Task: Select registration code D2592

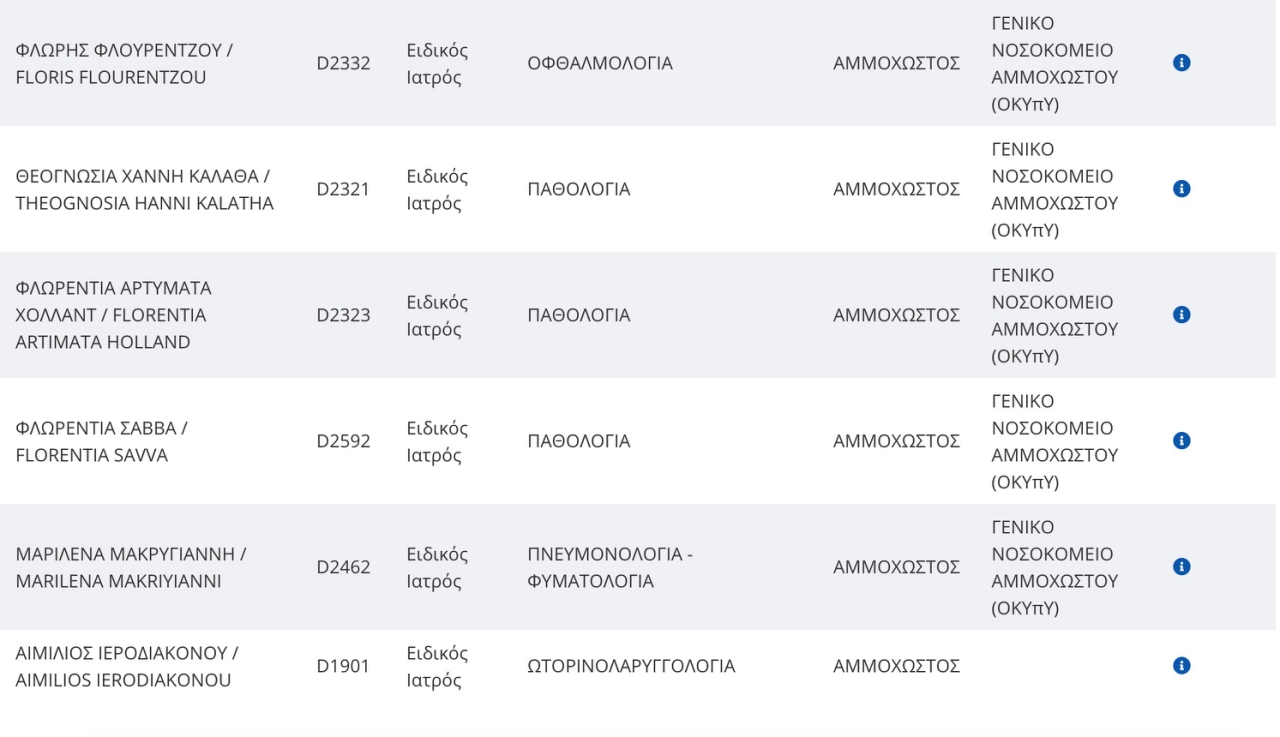Action: pos(343,441)
